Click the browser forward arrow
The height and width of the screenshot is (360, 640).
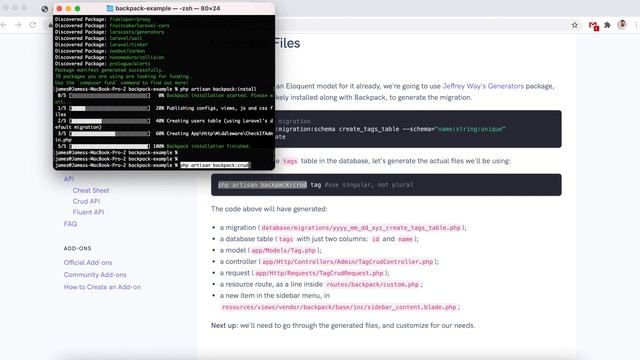tap(18, 25)
